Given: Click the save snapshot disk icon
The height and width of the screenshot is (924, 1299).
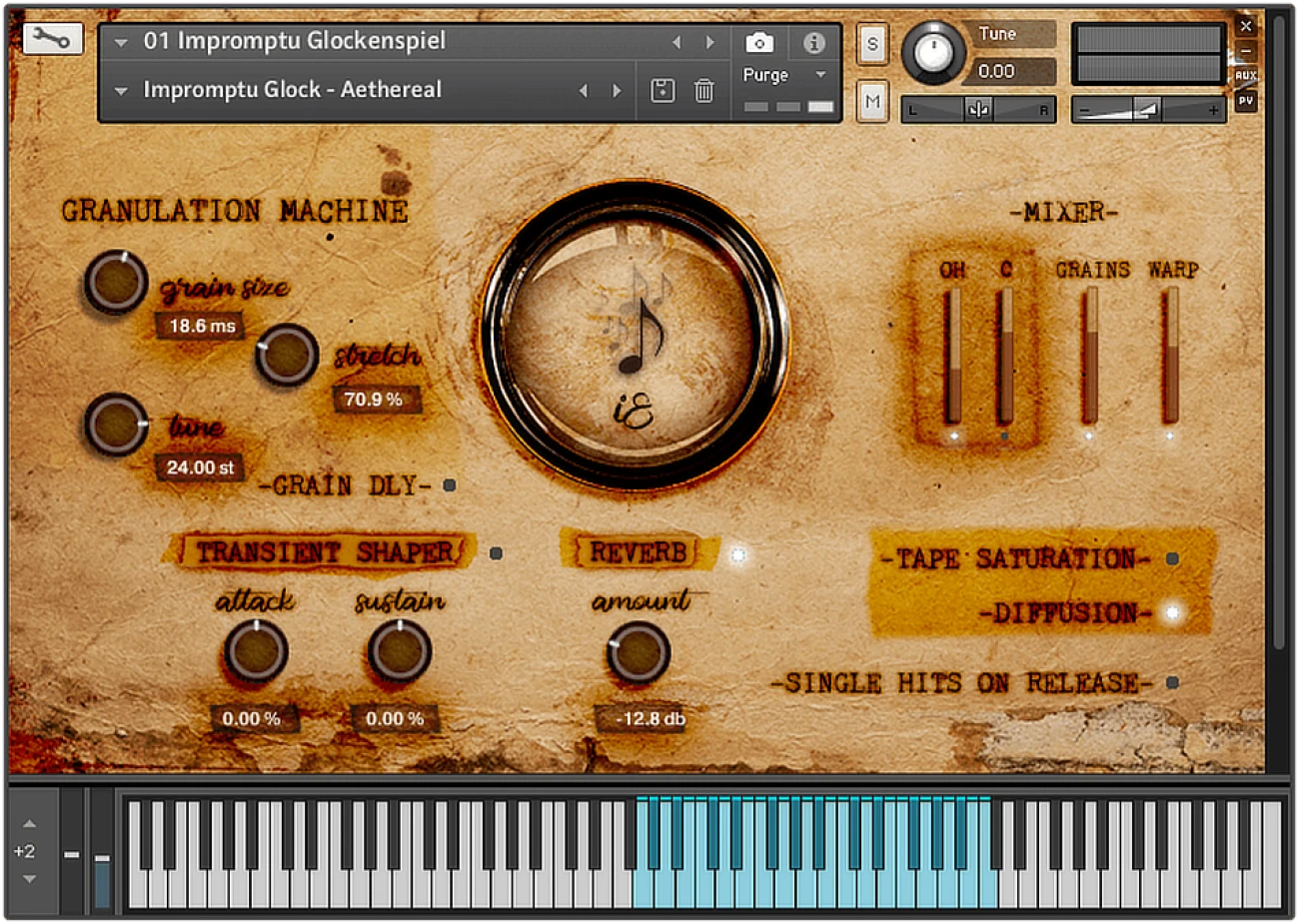Looking at the screenshot, I should point(661,90).
